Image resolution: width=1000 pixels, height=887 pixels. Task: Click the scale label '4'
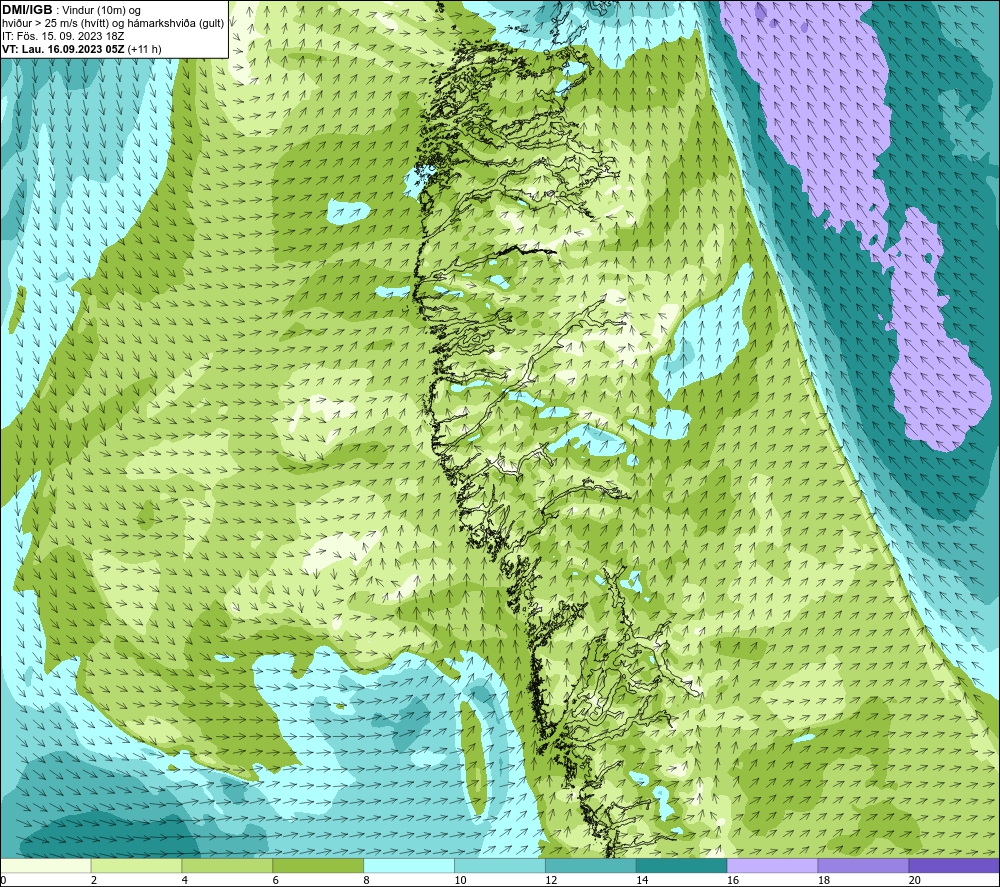pyautogui.click(x=185, y=881)
